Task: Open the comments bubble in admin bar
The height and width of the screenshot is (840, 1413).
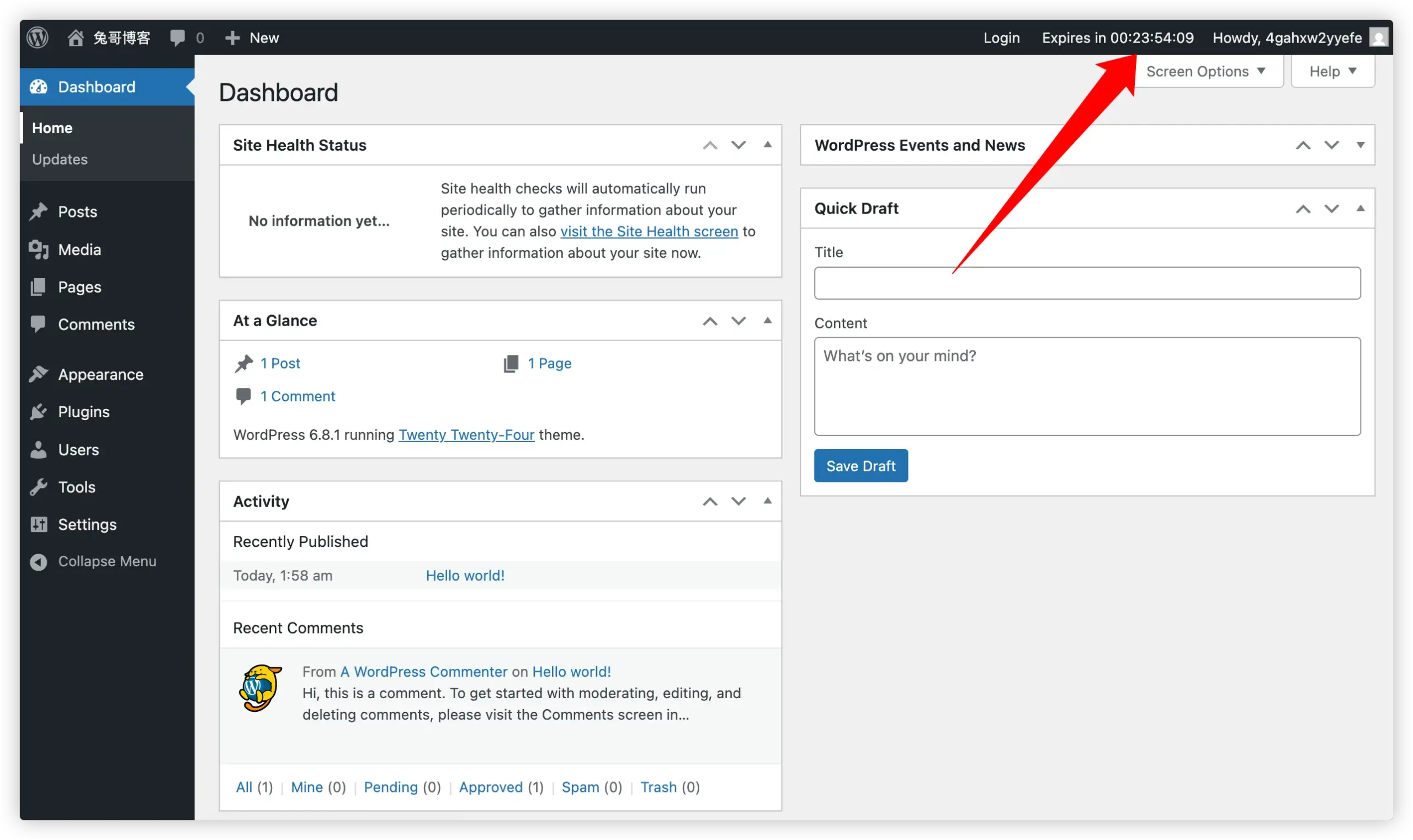Action: click(x=177, y=38)
